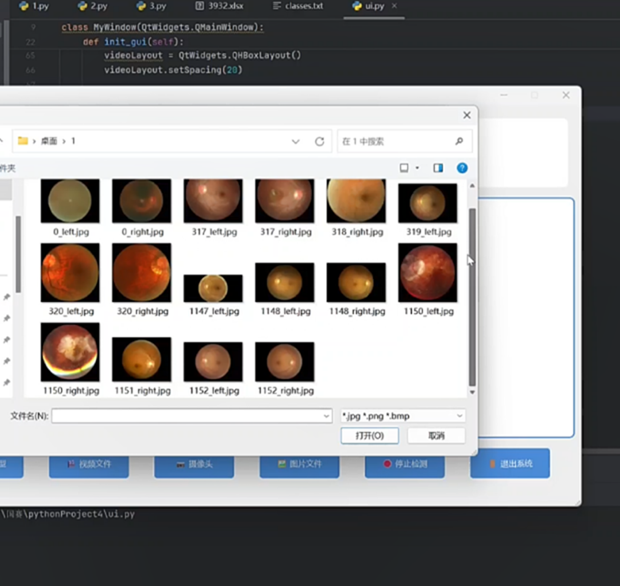Switch to the ui.py editor tab
The width and height of the screenshot is (620, 586).
(370, 6)
